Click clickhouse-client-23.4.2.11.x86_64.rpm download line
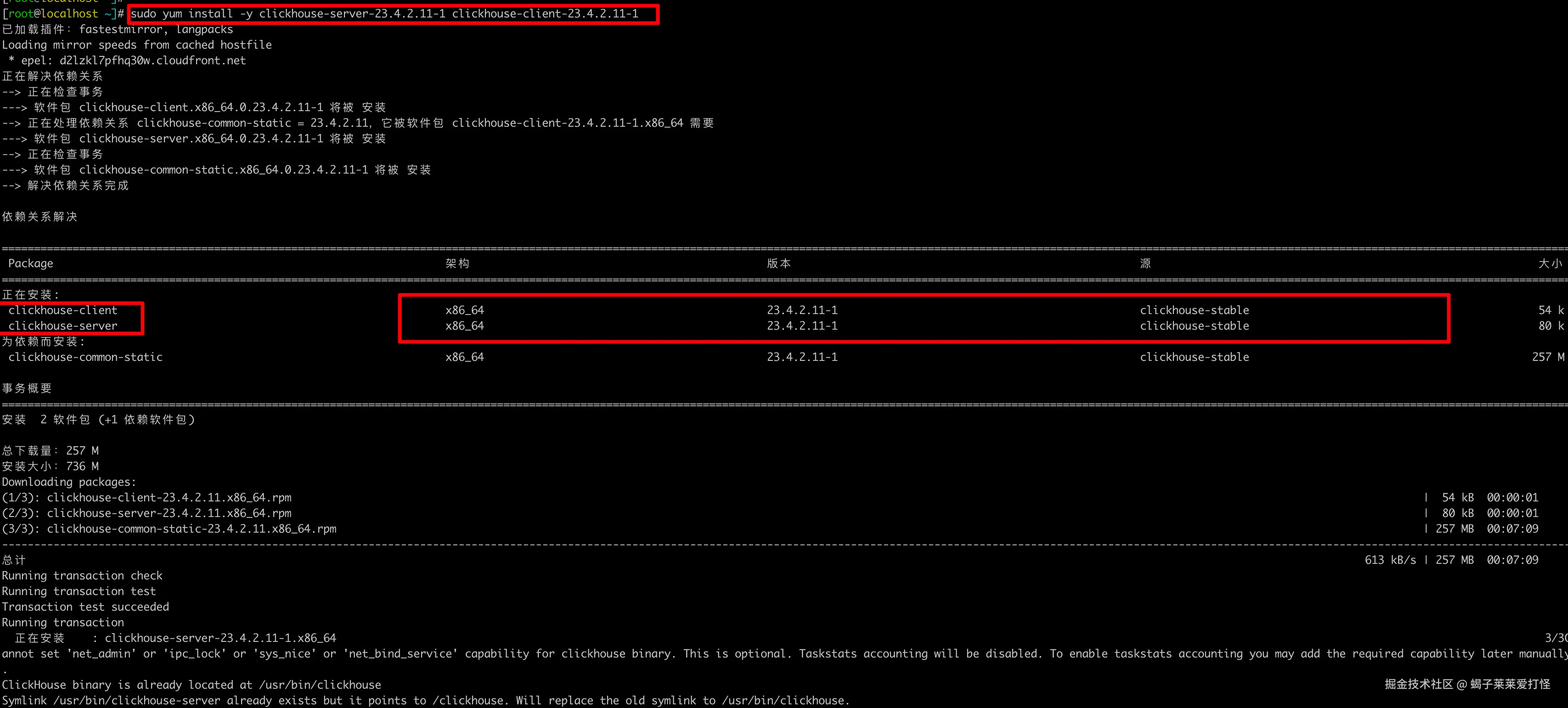 169,498
